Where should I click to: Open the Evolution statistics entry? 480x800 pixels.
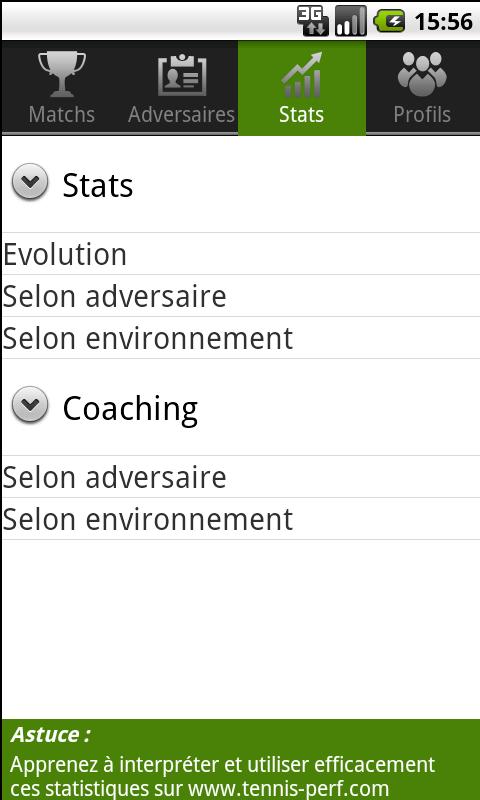[241, 254]
